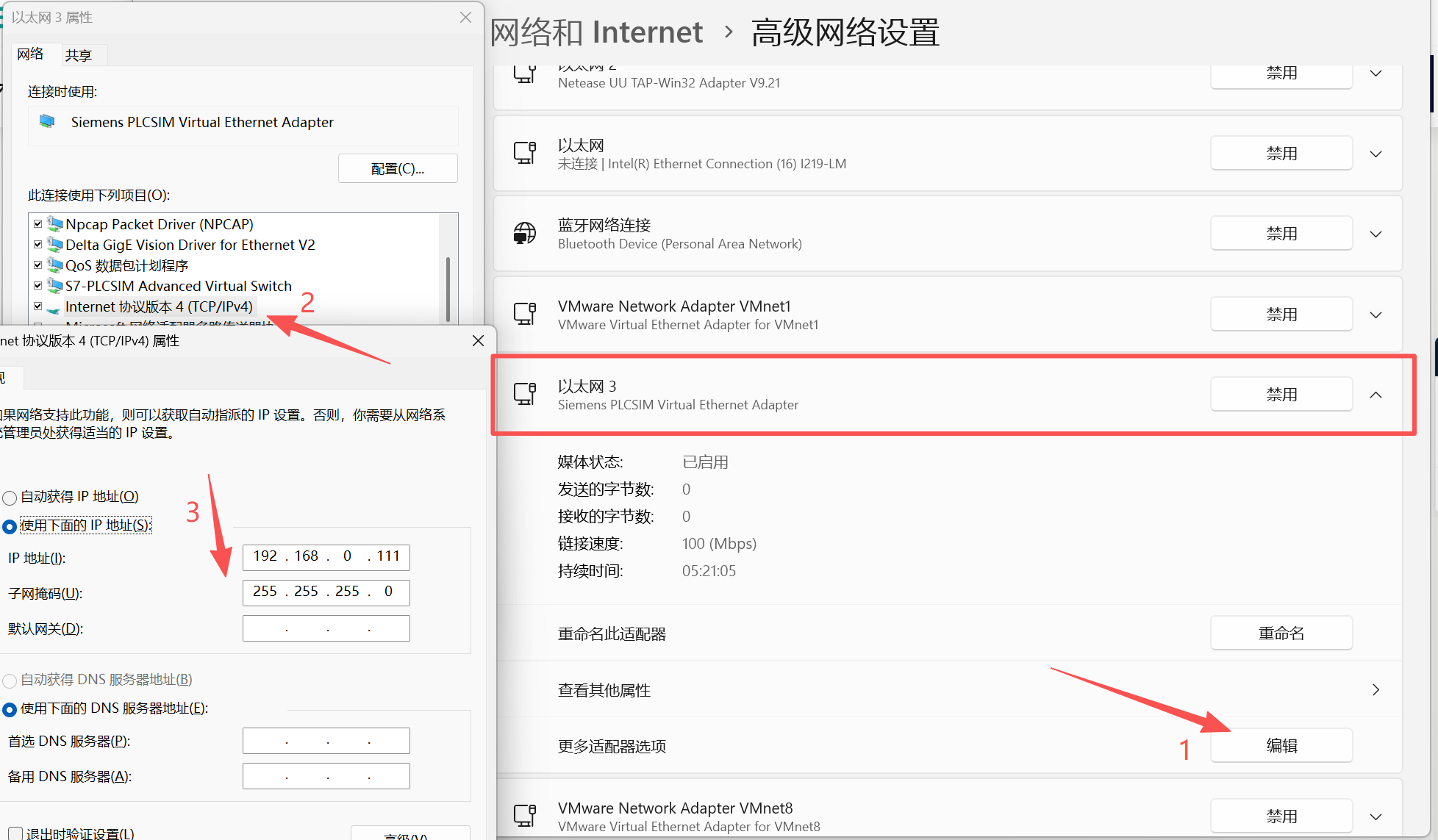Click the 以太网 3 adapter icon
Screen dimensions: 1438x840
coord(525,394)
